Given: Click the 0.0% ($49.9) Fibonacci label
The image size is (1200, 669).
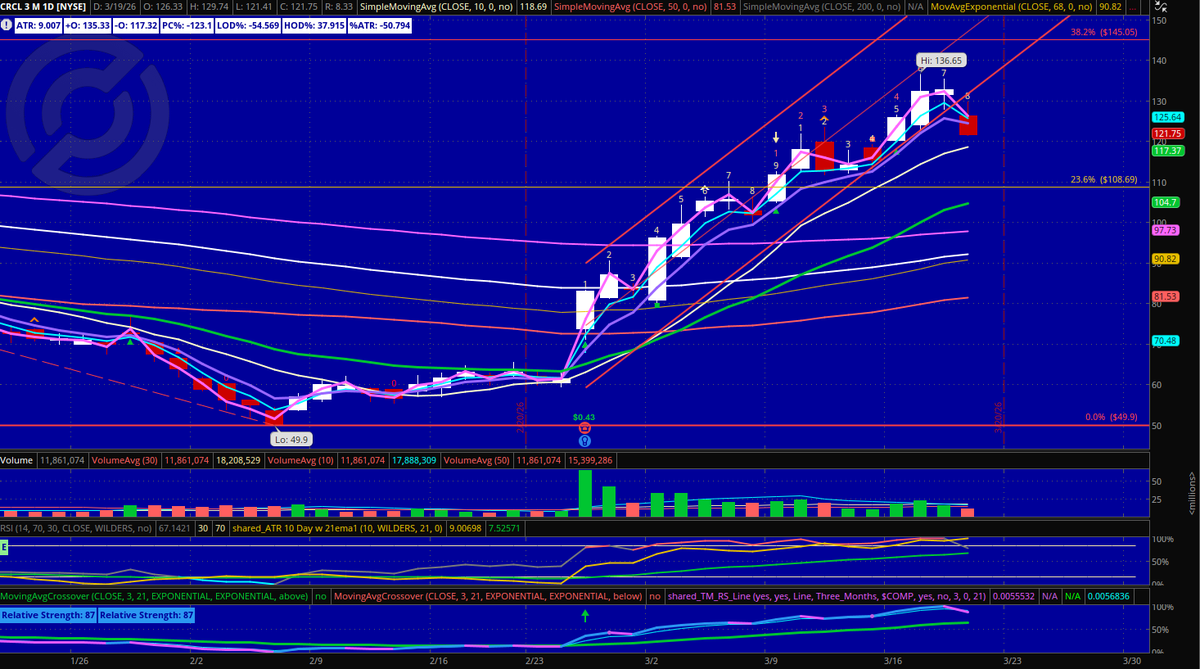Looking at the screenshot, I should pyautogui.click(x=1111, y=418).
